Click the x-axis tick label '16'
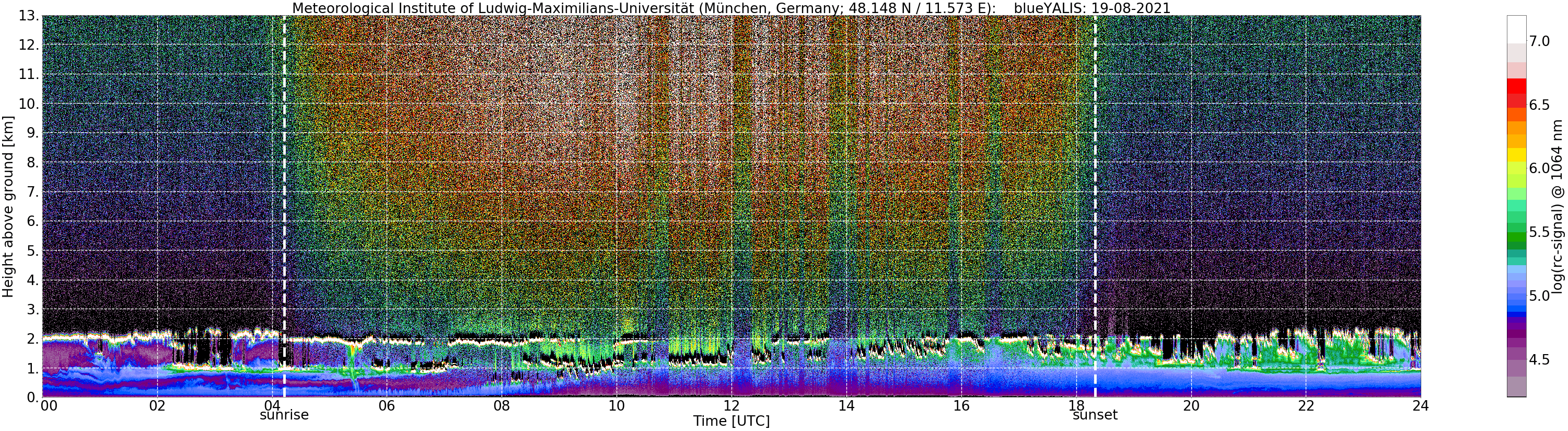Screen dimensions: 1568x431 [x=961, y=406]
